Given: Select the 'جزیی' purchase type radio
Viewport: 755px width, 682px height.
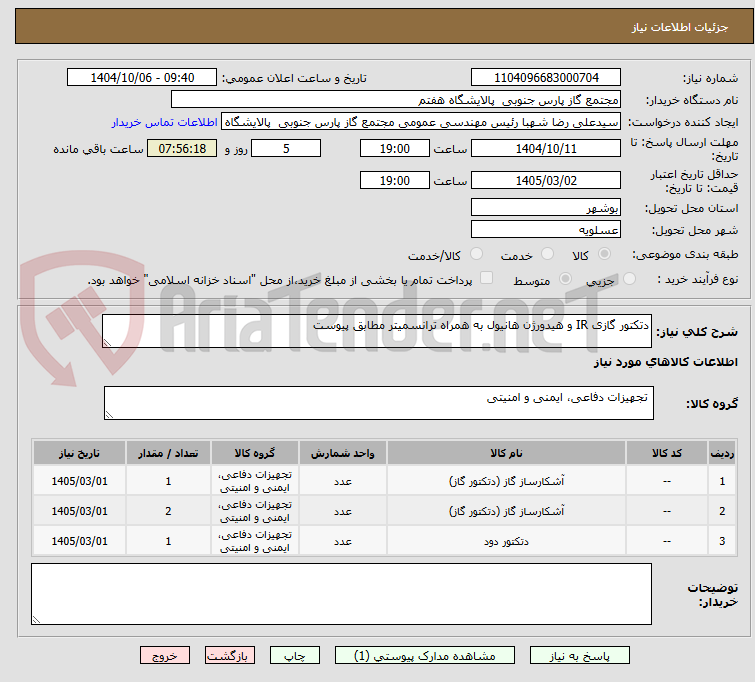Looking at the screenshot, I should [x=629, y=278].
